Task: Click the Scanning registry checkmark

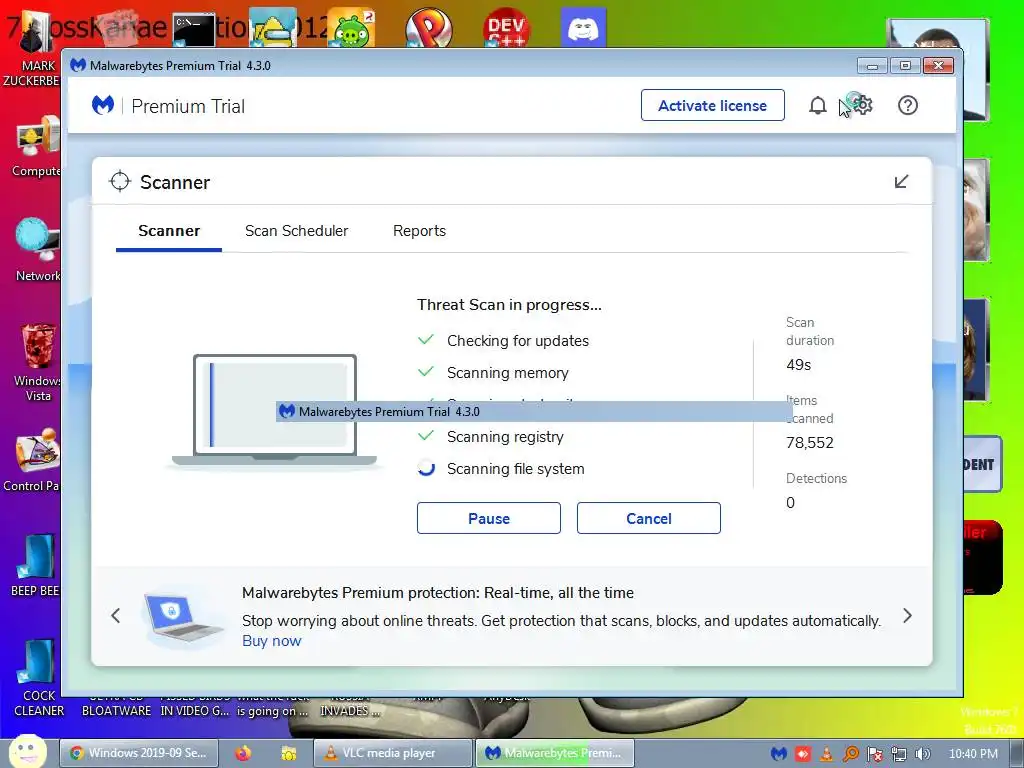Action: pos(426,436)
